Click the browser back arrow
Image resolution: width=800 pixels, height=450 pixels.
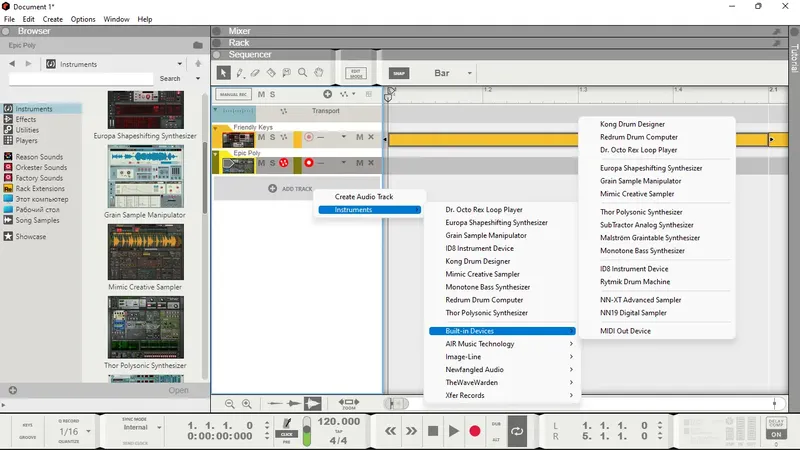(12, 64)
